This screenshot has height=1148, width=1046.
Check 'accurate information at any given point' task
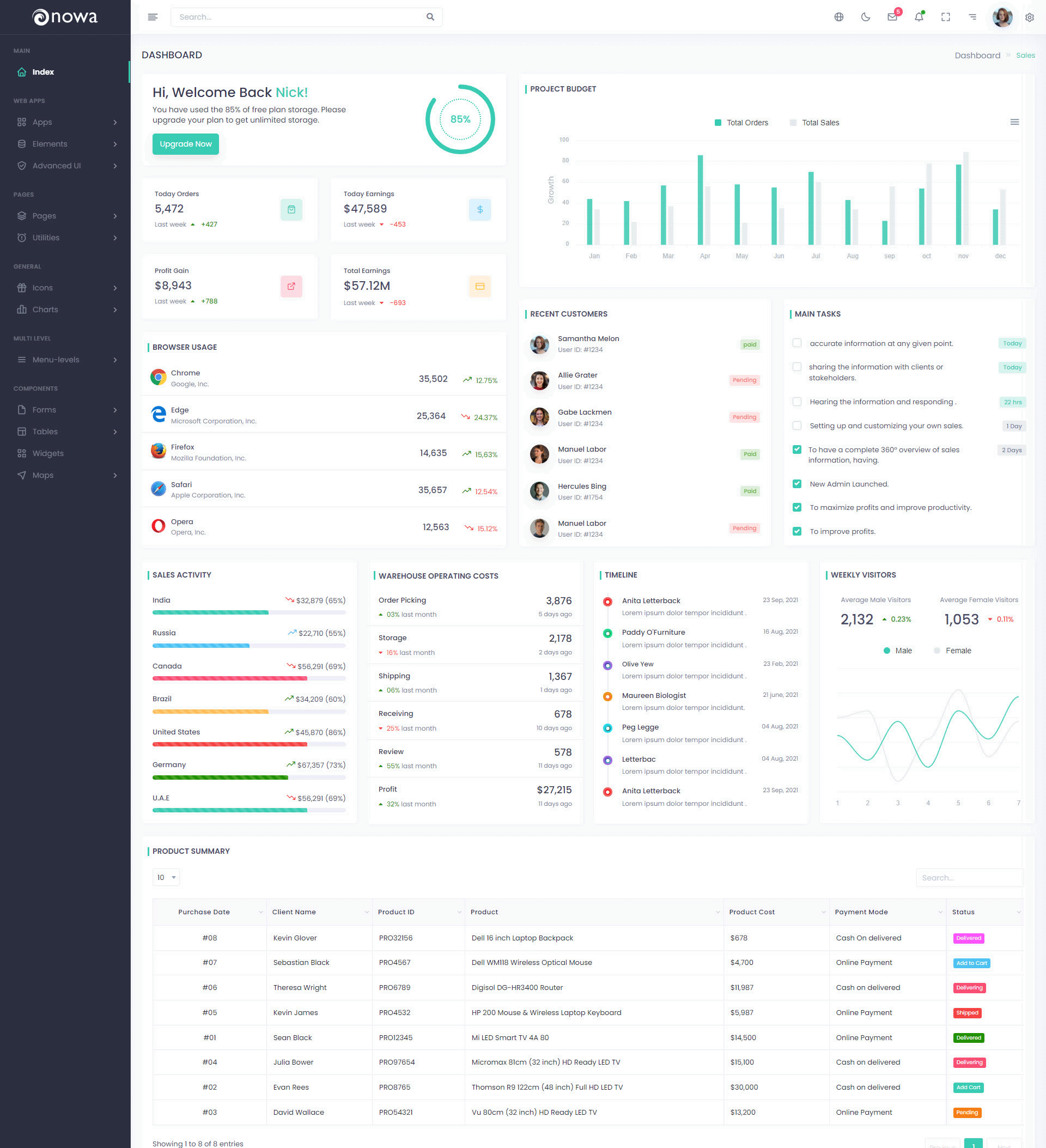tap(796, 343)
